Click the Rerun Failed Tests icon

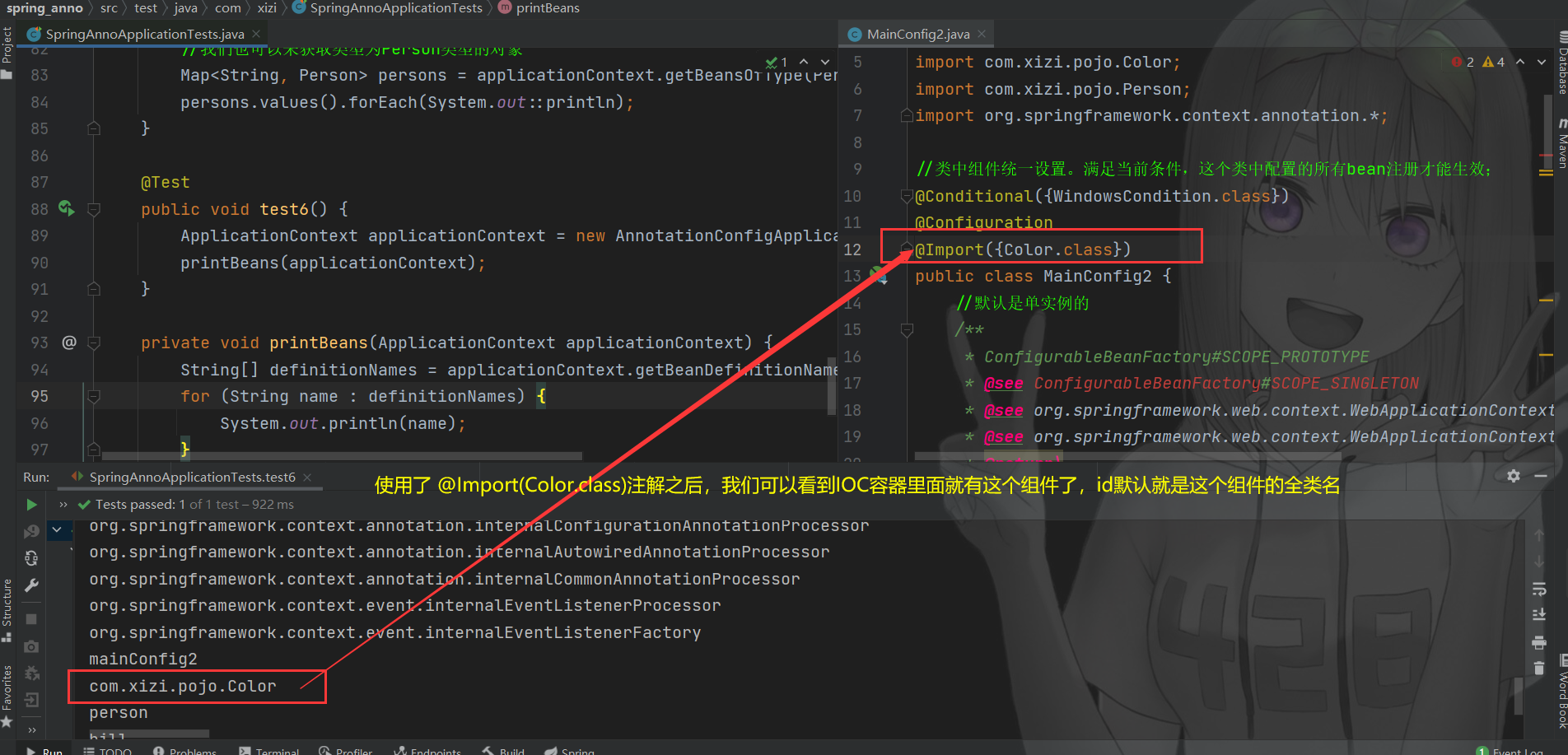(x=31, y=531)
